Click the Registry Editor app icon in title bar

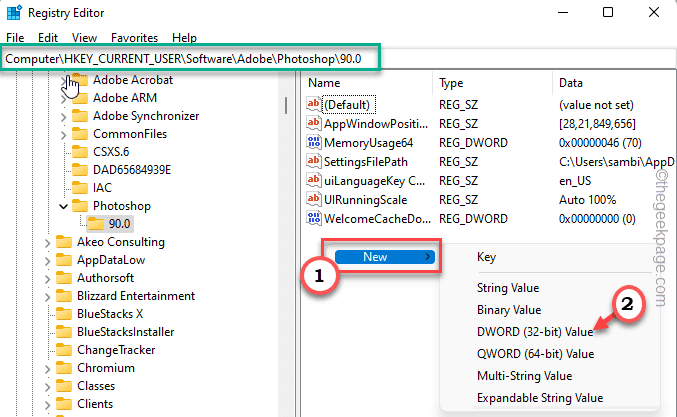click(x=13, y=13)
